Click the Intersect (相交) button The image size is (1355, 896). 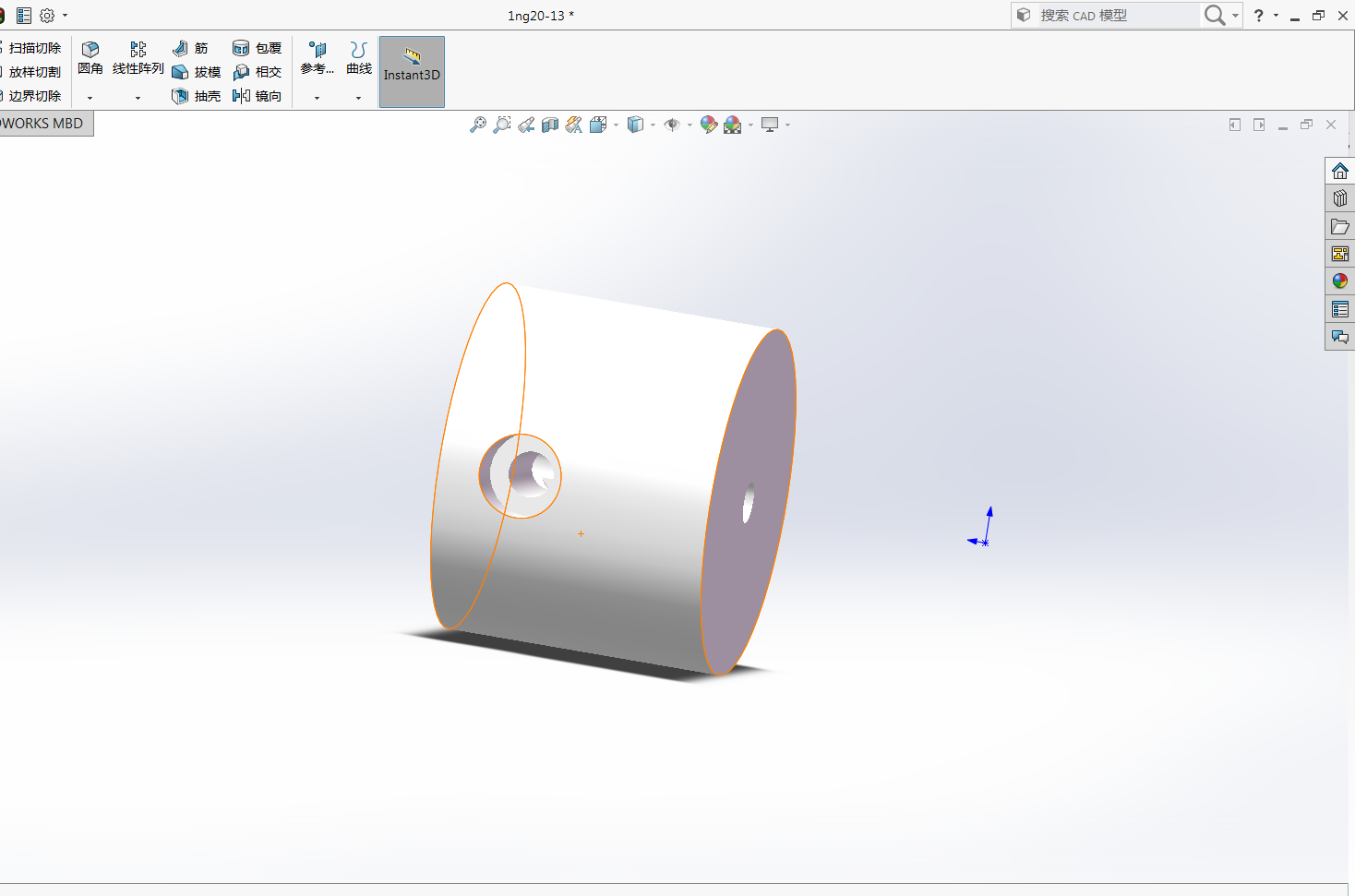[257, 72]
